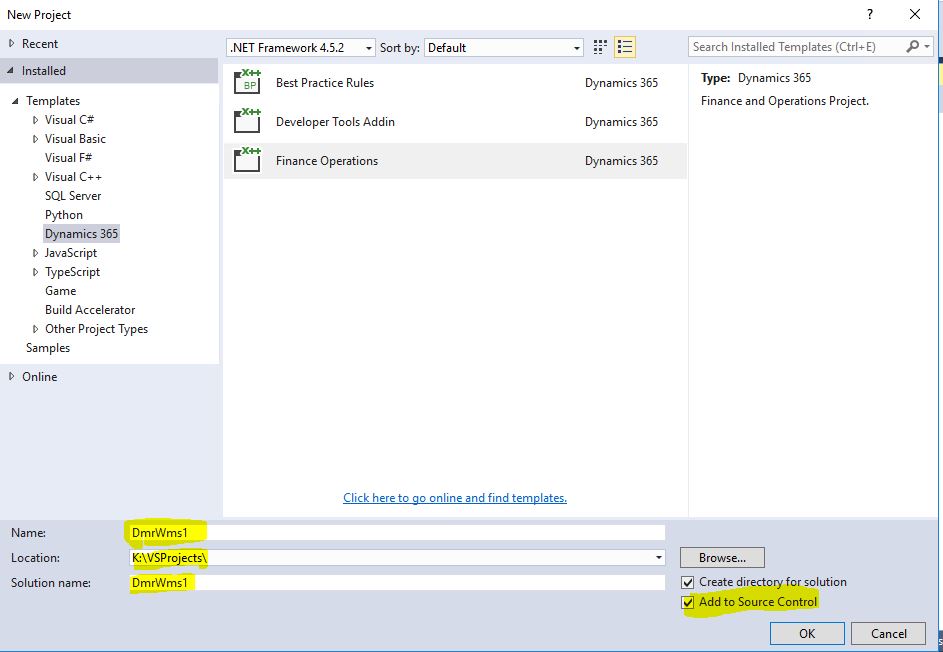Image resolution: width=943 pixels, height=652 pixels.
Task: Select the Developer Tools Addin template name
Action: click(335, 121)
